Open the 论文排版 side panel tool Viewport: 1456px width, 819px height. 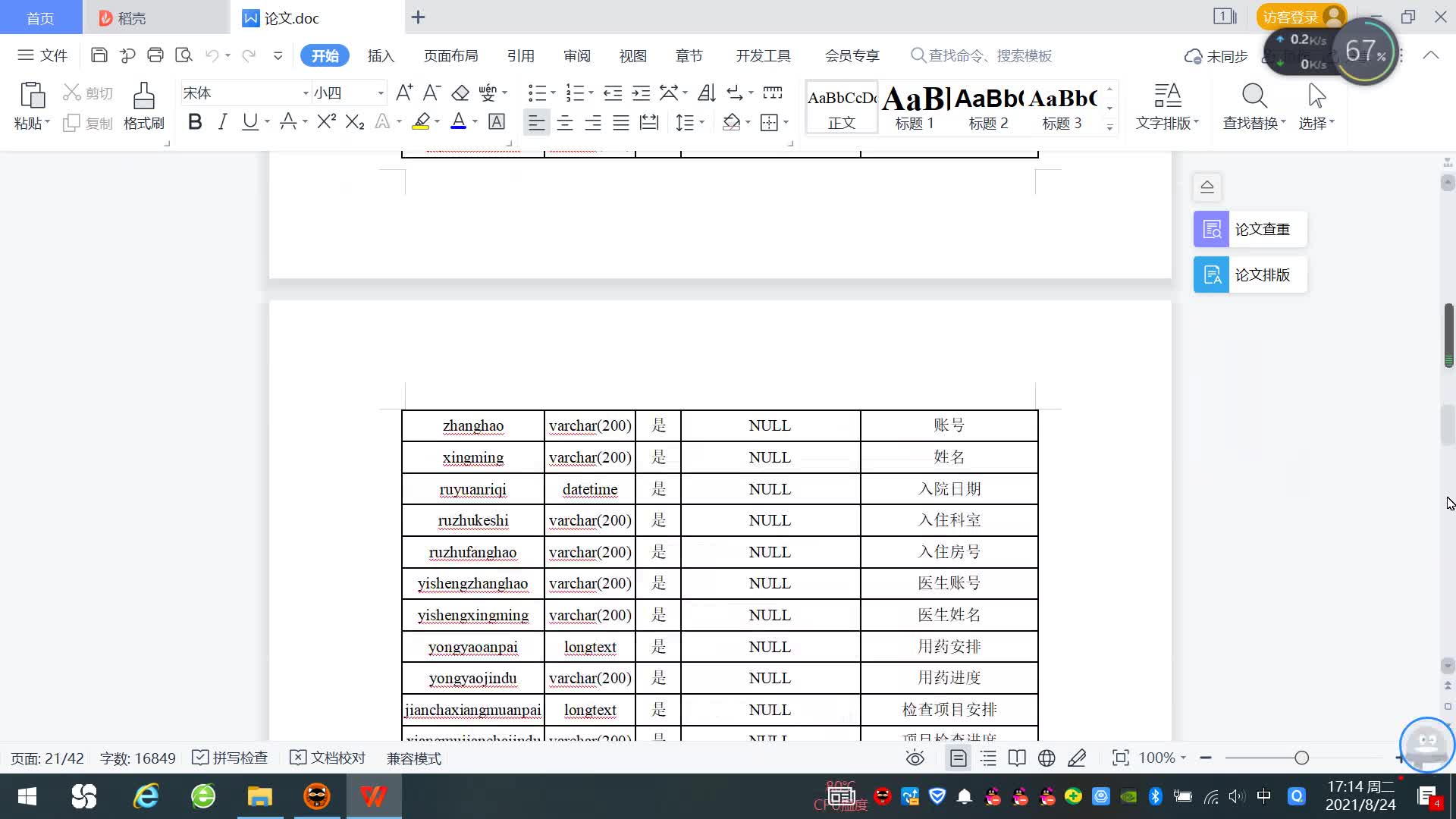pos(1250,275)
